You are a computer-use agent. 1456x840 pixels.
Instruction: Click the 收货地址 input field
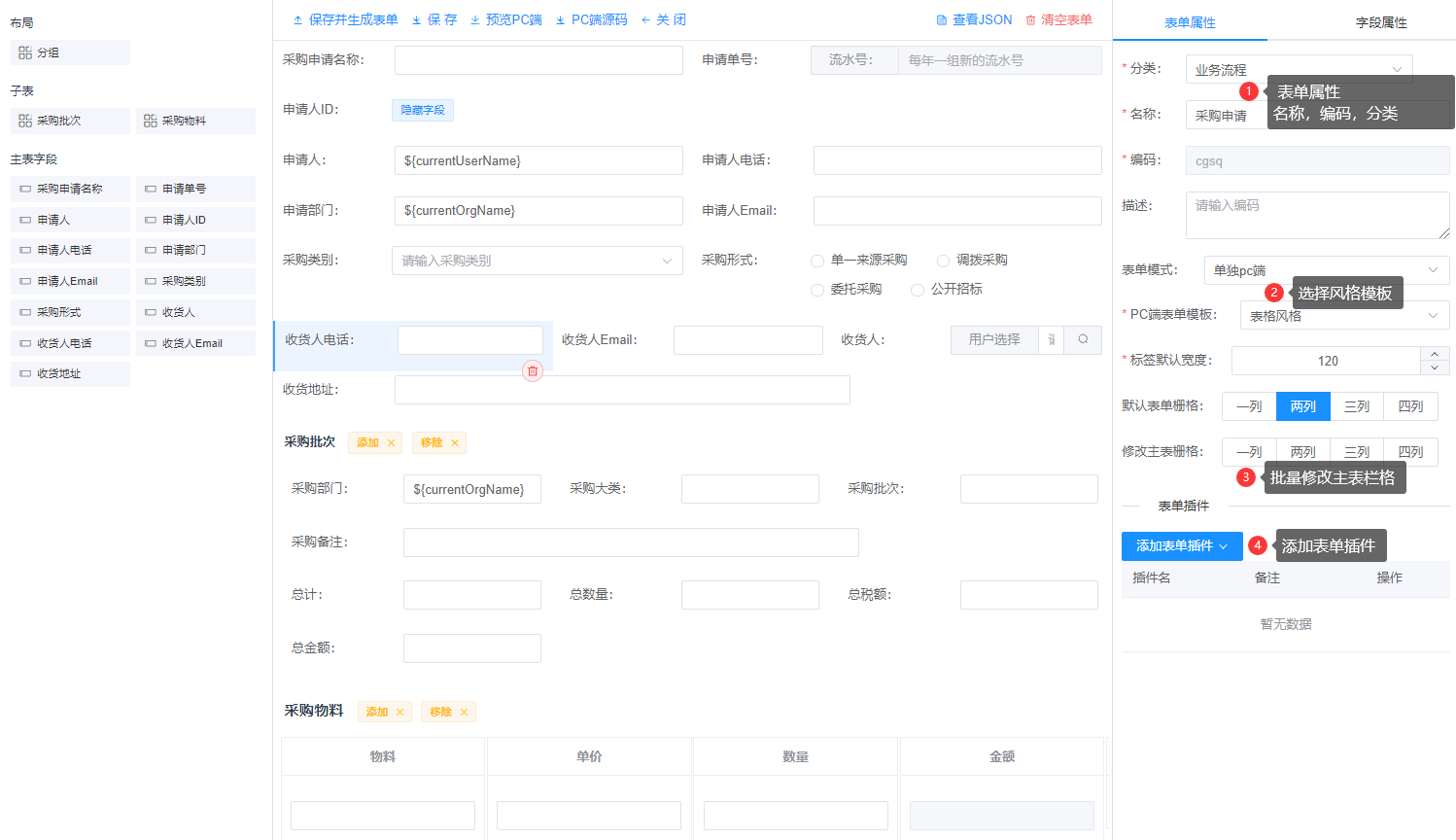coord(622,390)
